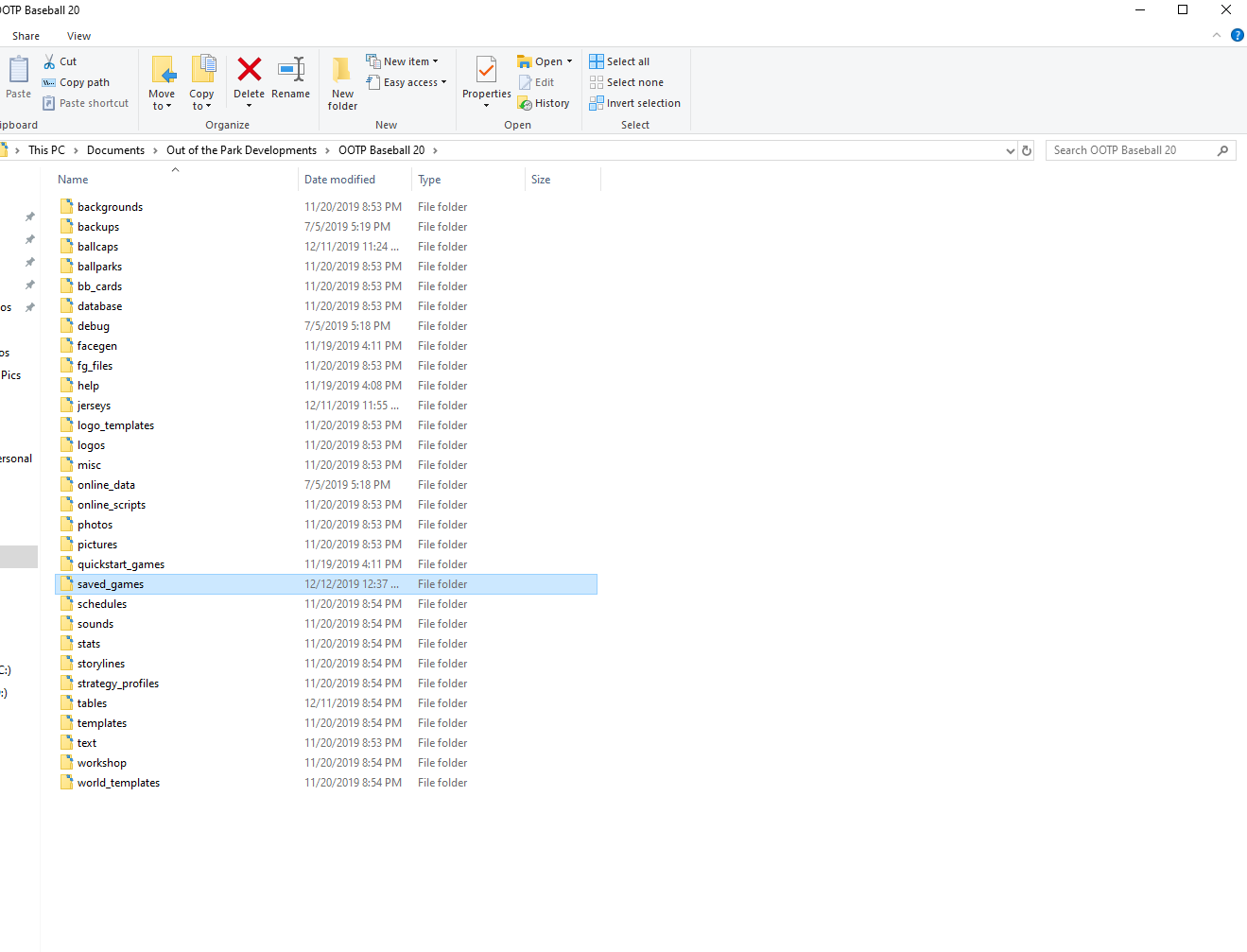Select the world_templates folder
Viewport: 1247px width, 952px height.
[119, 783]
